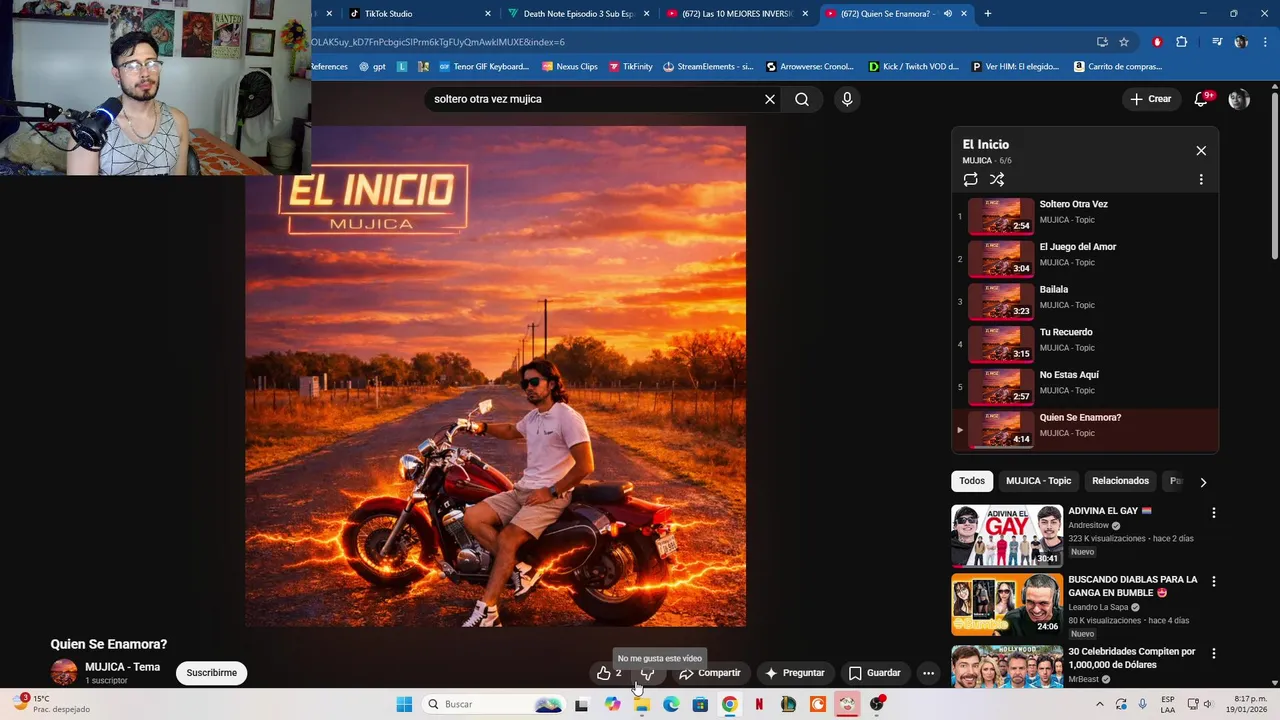Bookmark this page with the star
Image resolution: width=1280 pixels, height=720 pixels.
1124,42
